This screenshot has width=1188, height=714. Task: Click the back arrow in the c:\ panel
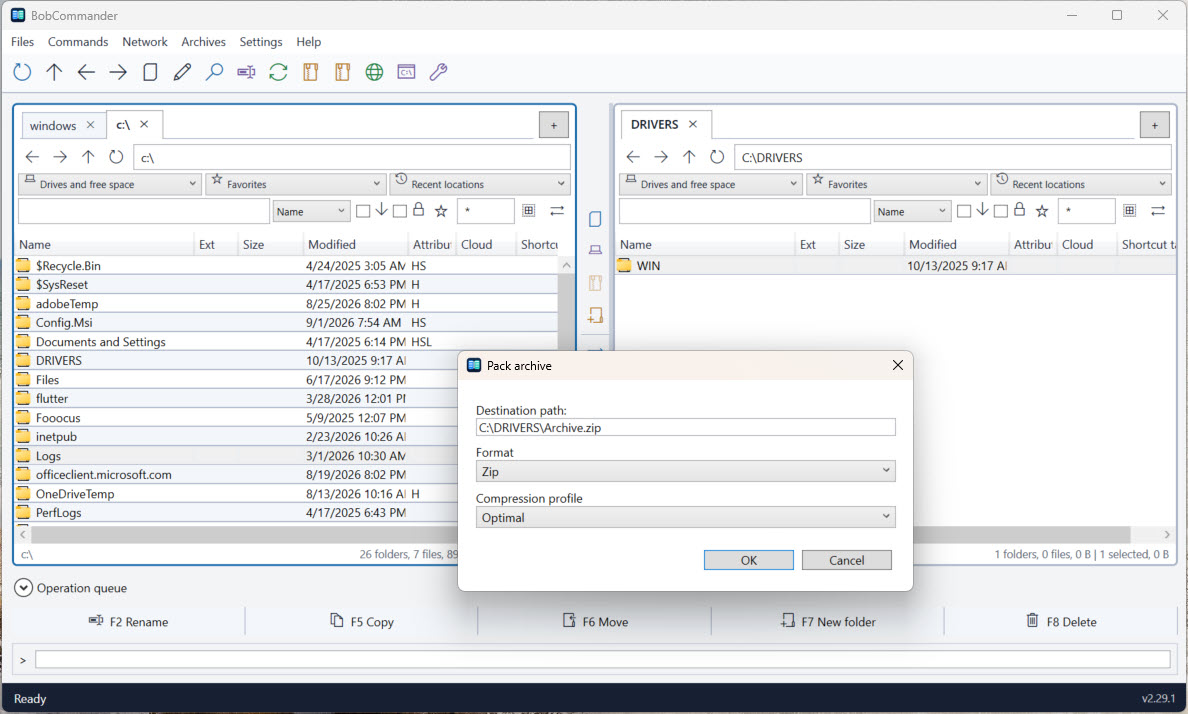[32, 157]
